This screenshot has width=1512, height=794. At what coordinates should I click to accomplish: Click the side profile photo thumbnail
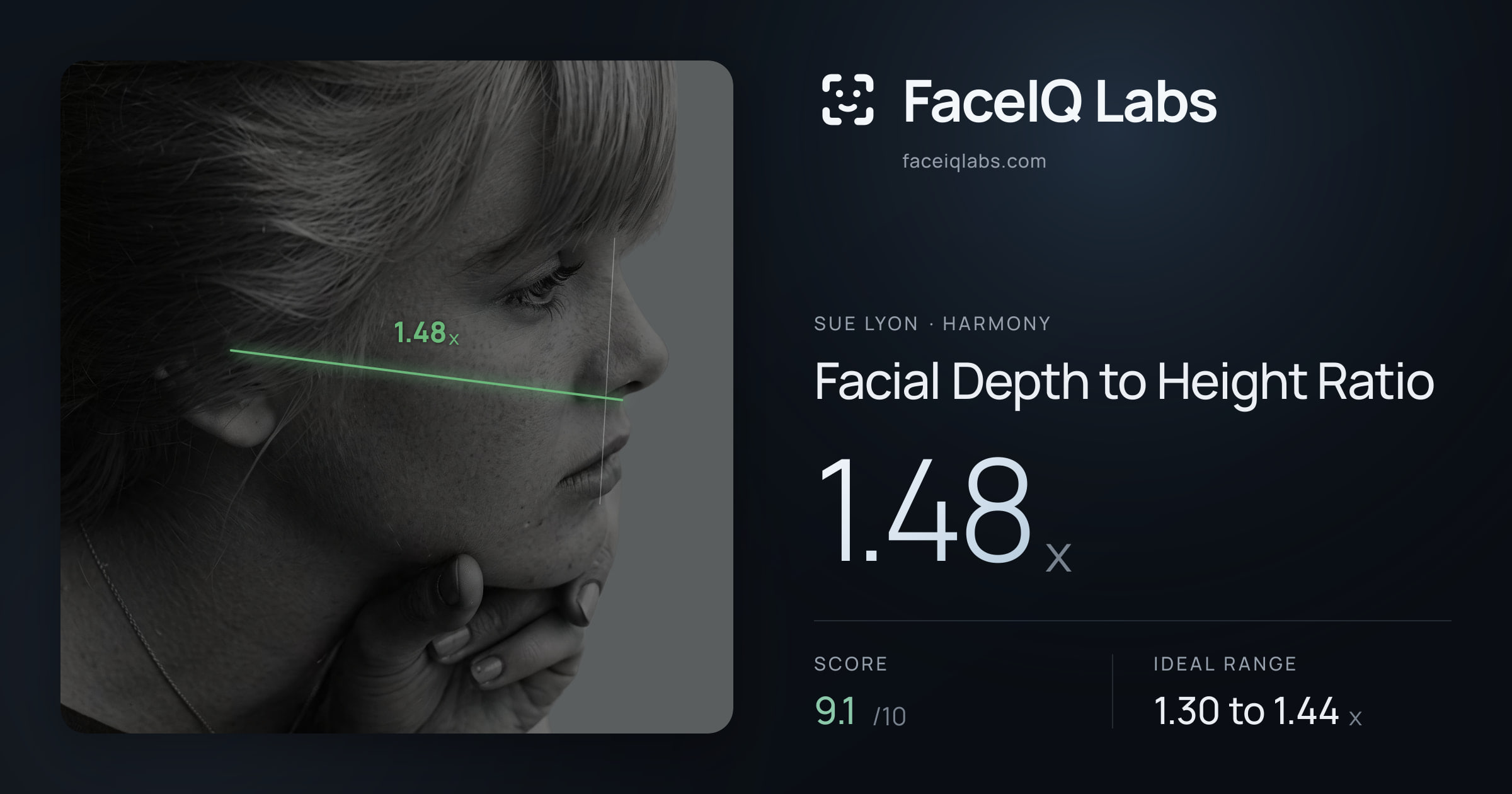[x=397, y=397]
